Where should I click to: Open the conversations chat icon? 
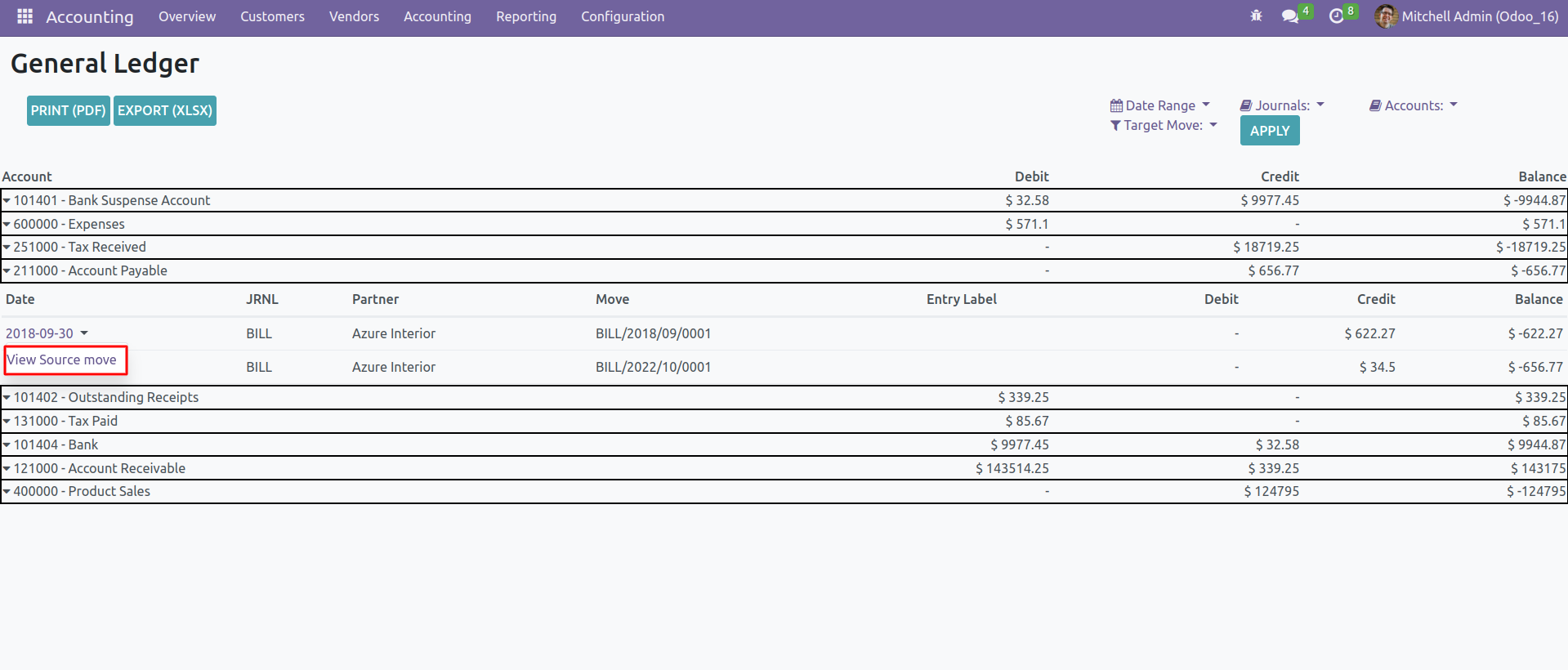tap(1290, 16)
